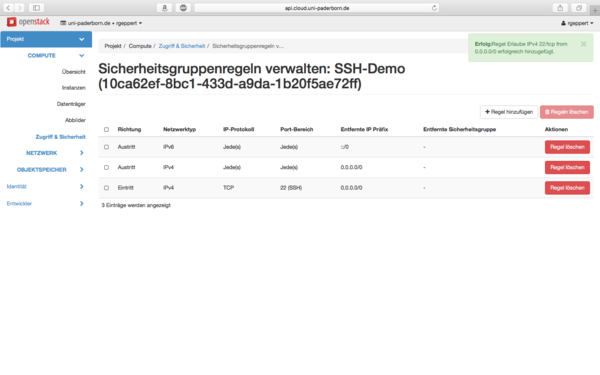Dismiss the green success notification
600x375 pixels.
[x=584, y=44]
